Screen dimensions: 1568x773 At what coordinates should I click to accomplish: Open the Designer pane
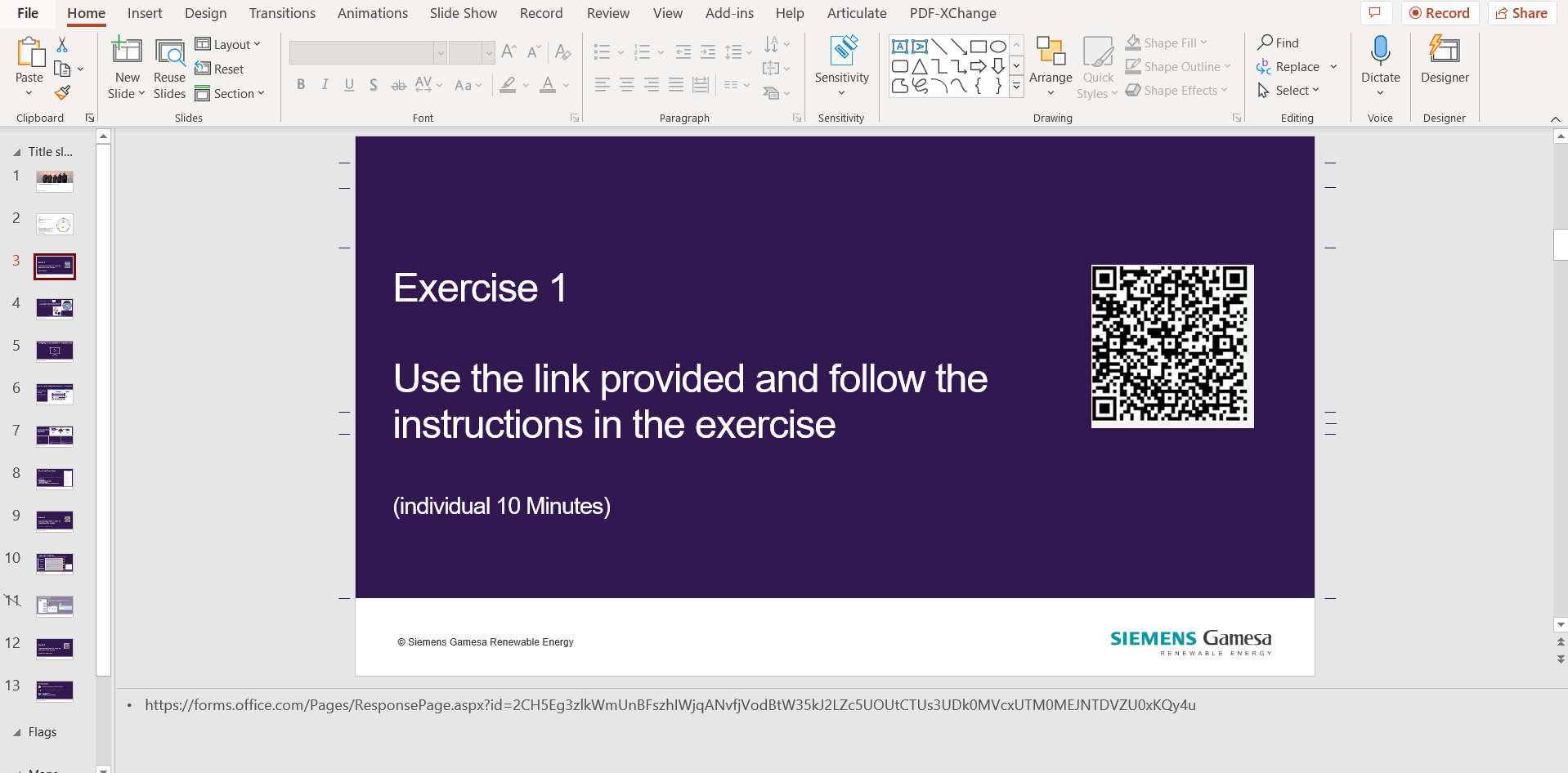tap(1445, 60)
